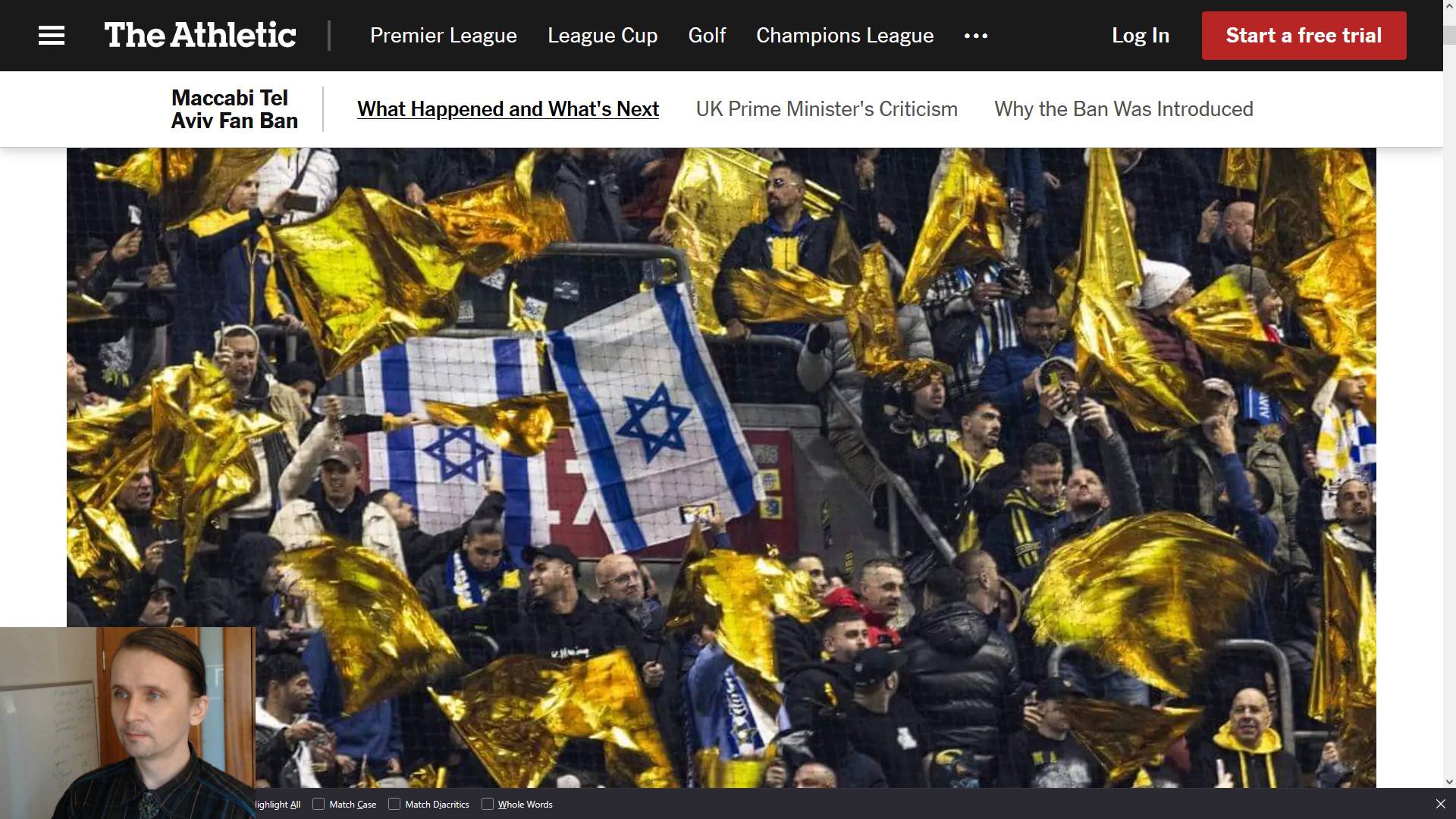The height and width of the screenshot is (819, 1456).
Task: Go to The Athletic home logo
Action: (200, 36)
